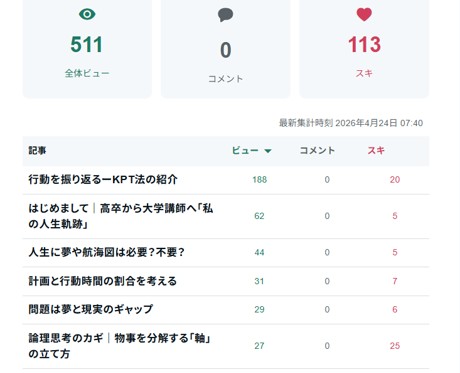The image size is (460, 373).
Task: Open article 人生に夢や航海図は必要？不要？
Action: [106, 252]
